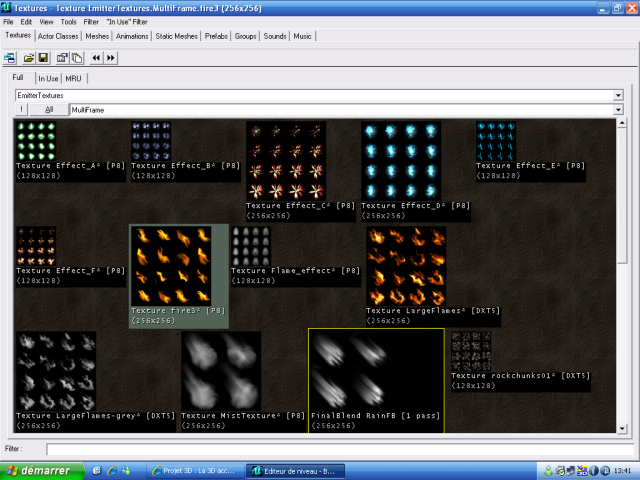This screenshot has width=640, height=480.
Task: Click the texture list scroll up arrow
Action: click(x=622, y=123)
